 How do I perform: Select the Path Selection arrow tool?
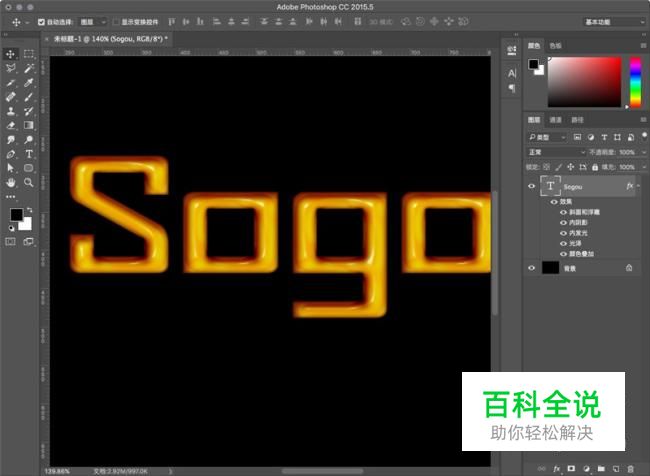[10, 168]
